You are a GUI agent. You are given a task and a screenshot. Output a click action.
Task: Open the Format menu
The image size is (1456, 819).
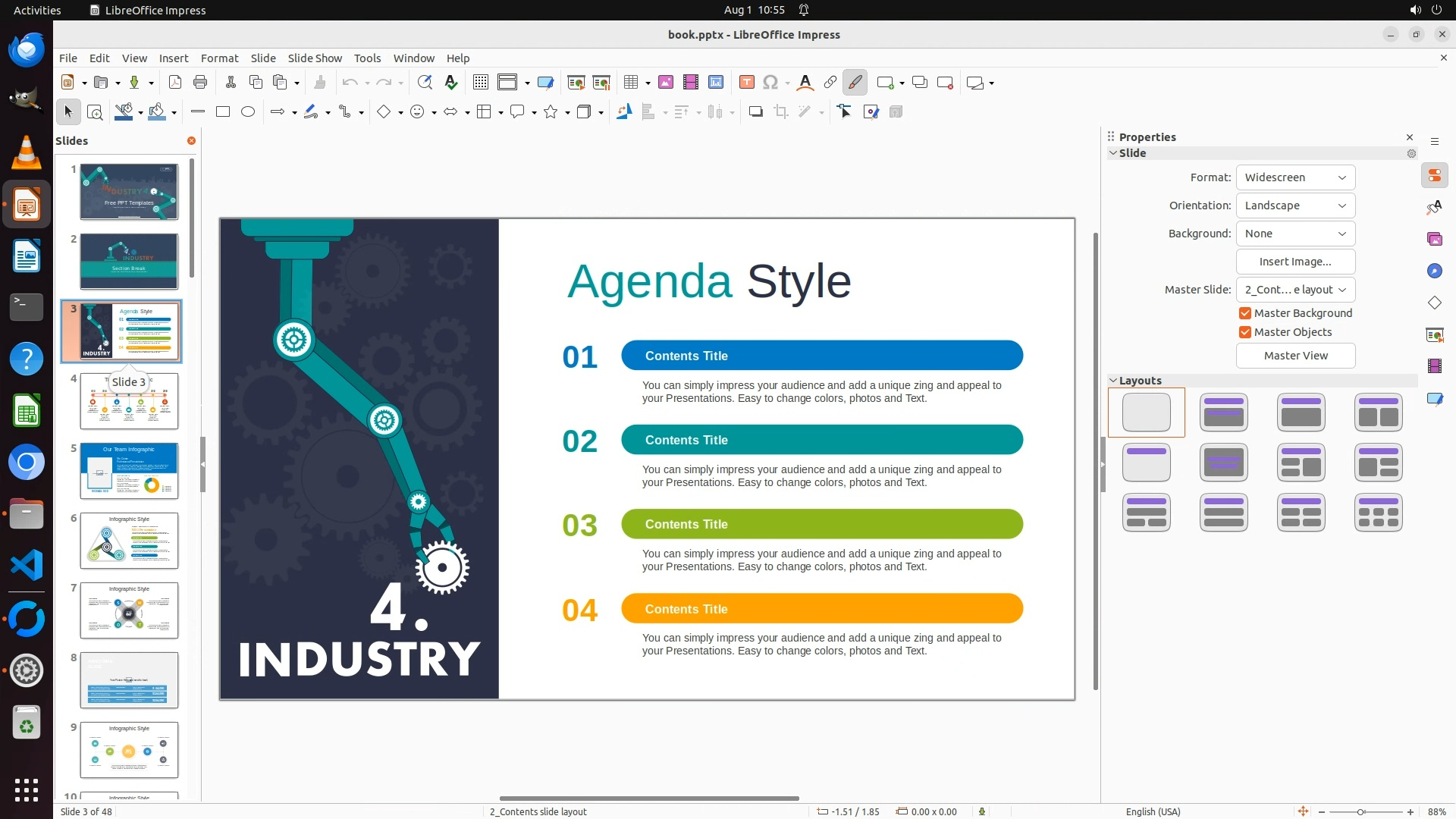click(x=219, y=58)
